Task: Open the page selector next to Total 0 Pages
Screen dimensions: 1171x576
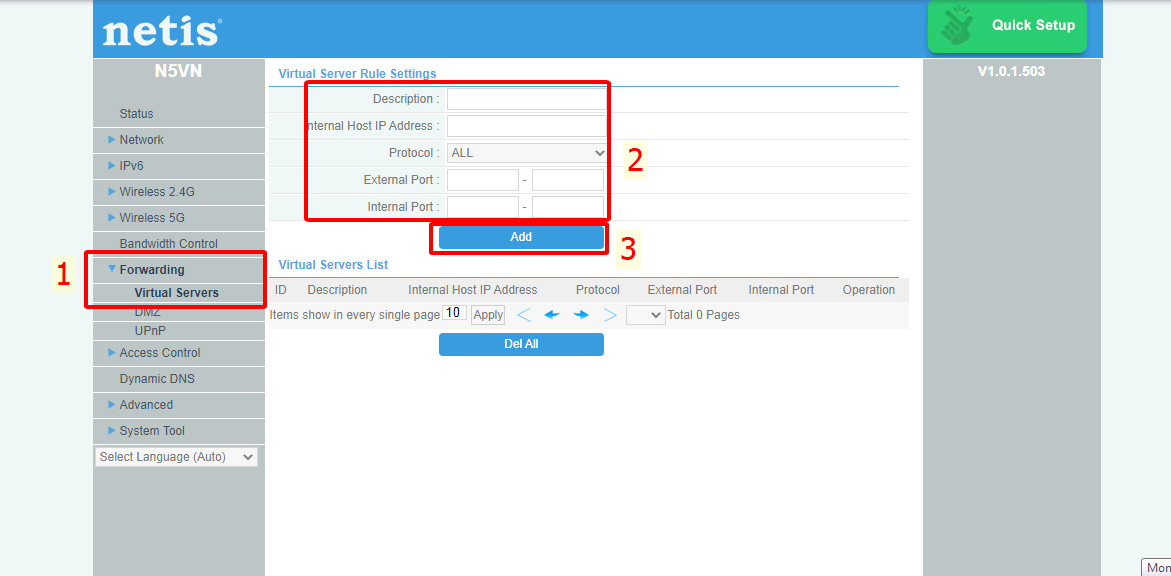Action: 645,314
